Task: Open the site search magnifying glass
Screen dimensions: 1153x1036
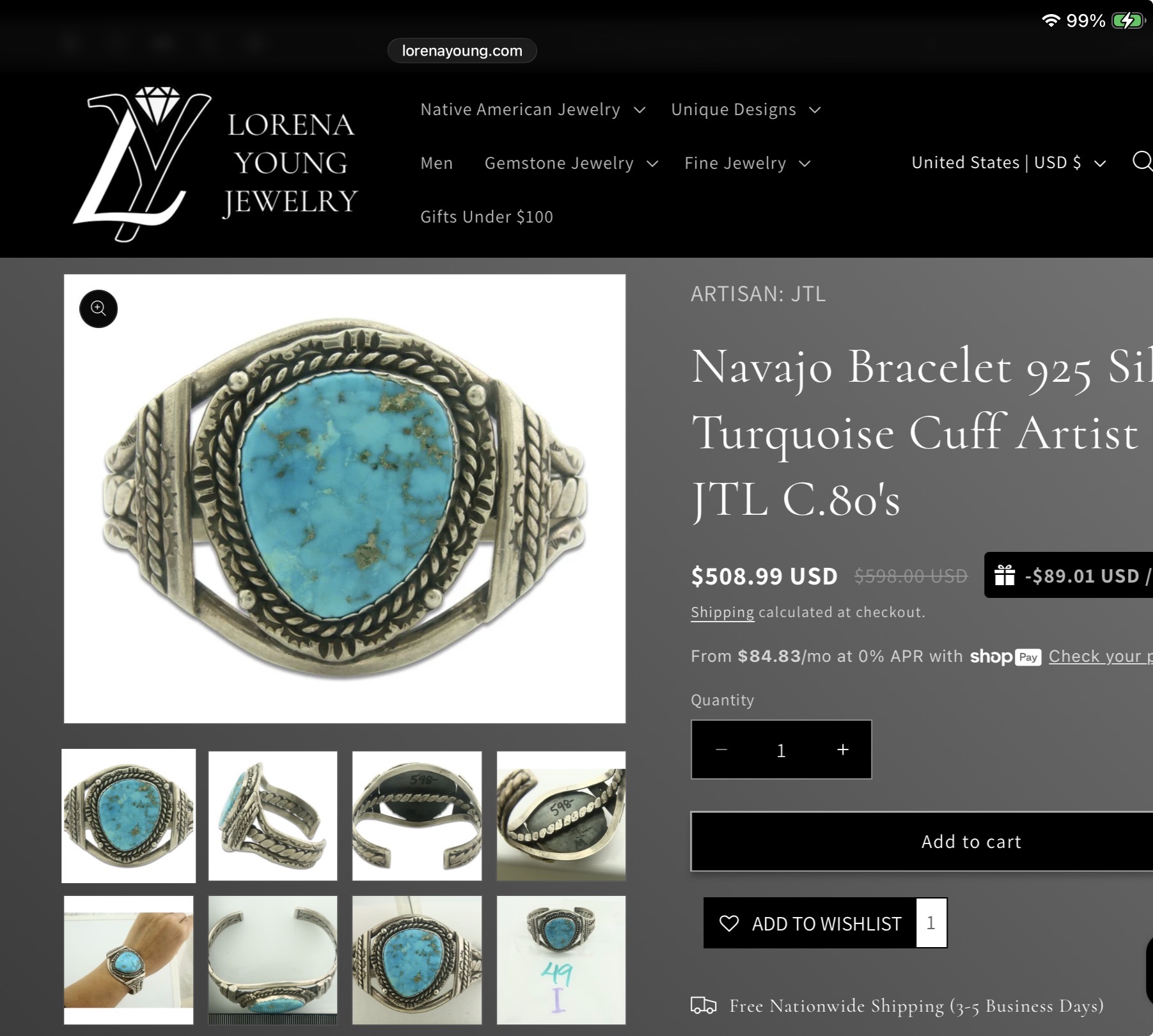Action: coord(1141,161)
